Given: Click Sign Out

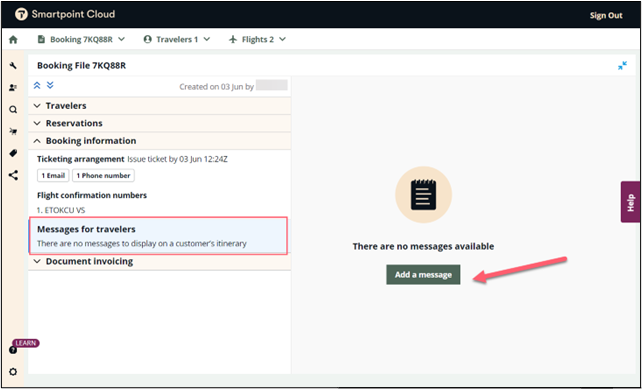Looking at the screenshot, I should point(606,16).
